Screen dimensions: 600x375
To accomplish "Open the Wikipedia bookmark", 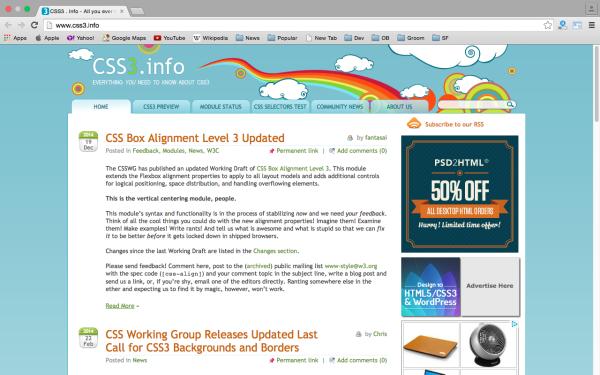I will pos(210,38).
